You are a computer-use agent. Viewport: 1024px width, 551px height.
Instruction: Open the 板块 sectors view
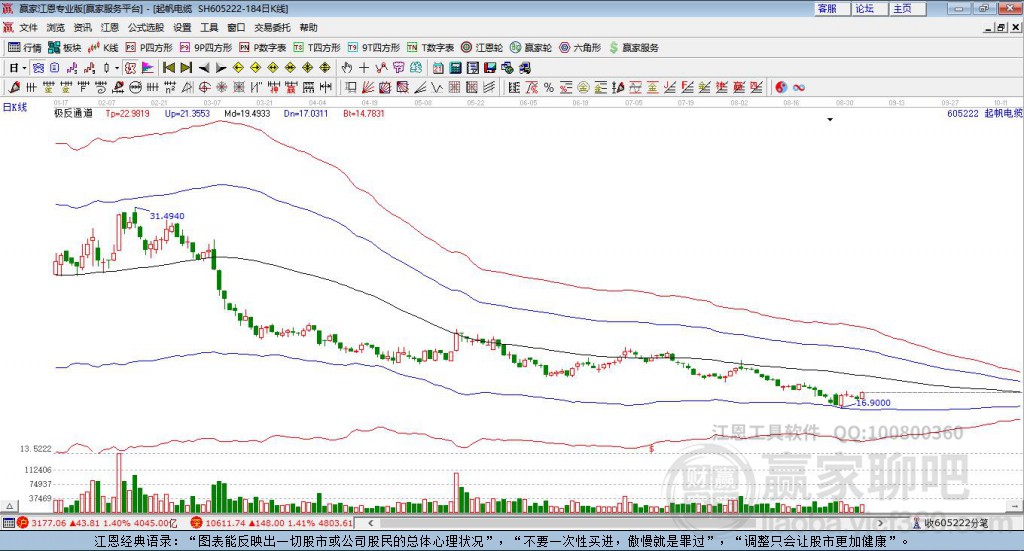tap(64, 48)
